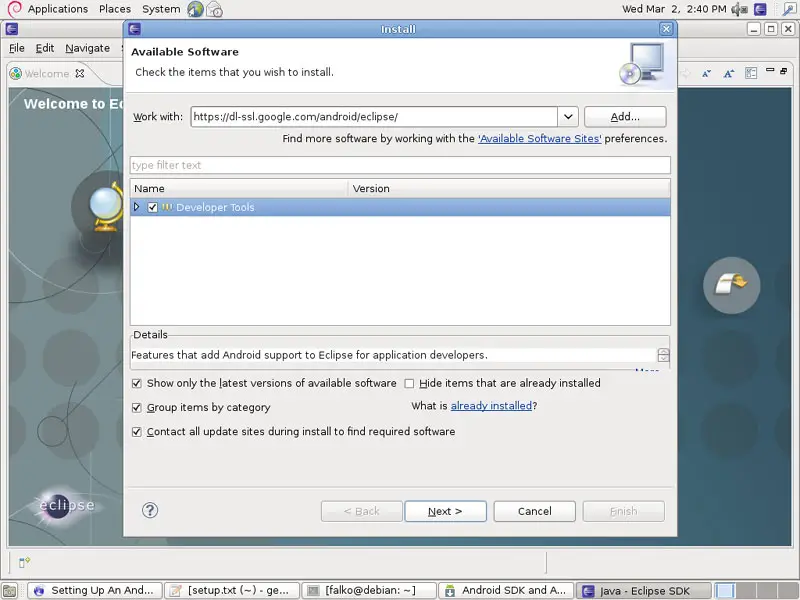Click the first workspace in the switcher
800x600 pixels.
click(725, 590)
